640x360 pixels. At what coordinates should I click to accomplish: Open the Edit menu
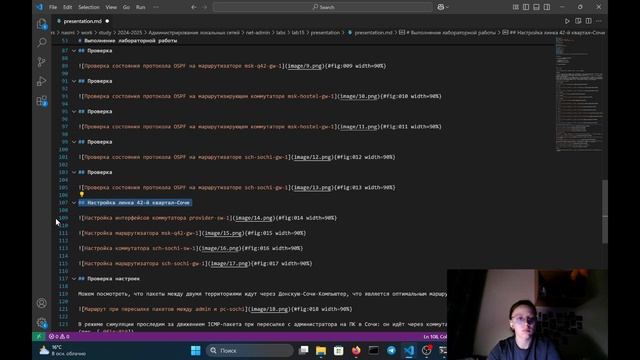coord(67,7)
